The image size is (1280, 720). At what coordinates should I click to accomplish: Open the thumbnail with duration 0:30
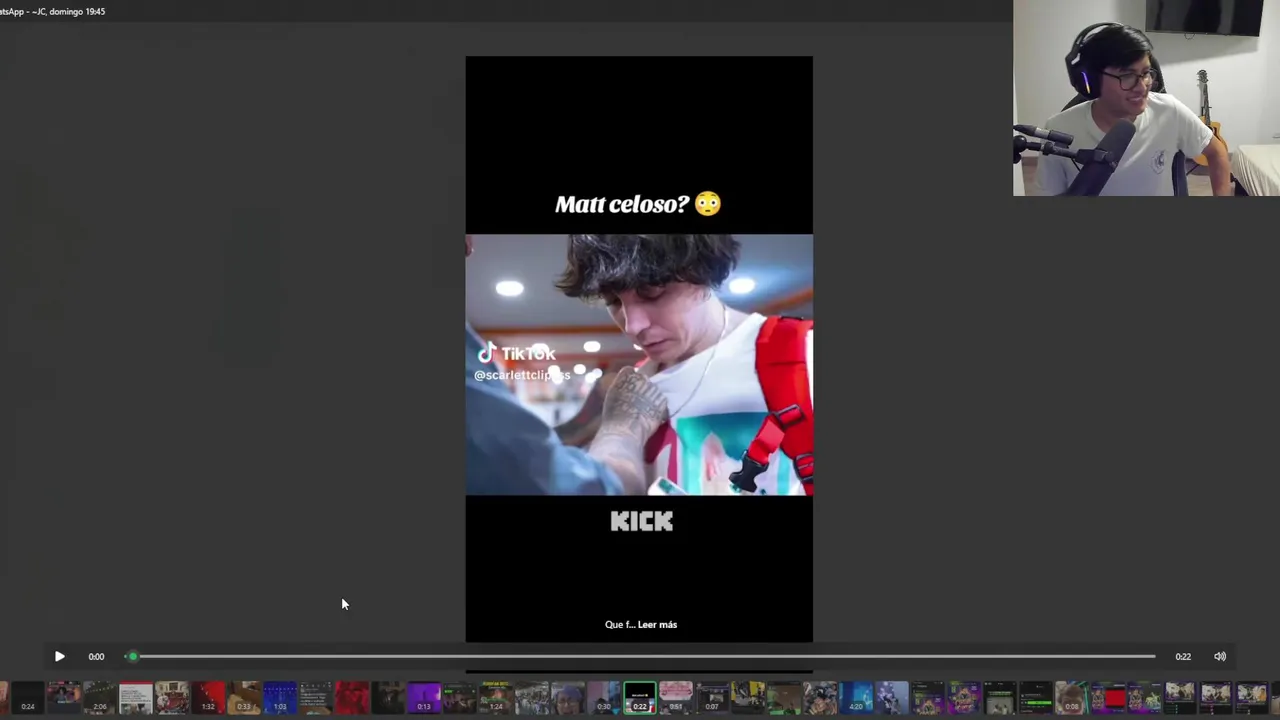click(x=603, y=697)
